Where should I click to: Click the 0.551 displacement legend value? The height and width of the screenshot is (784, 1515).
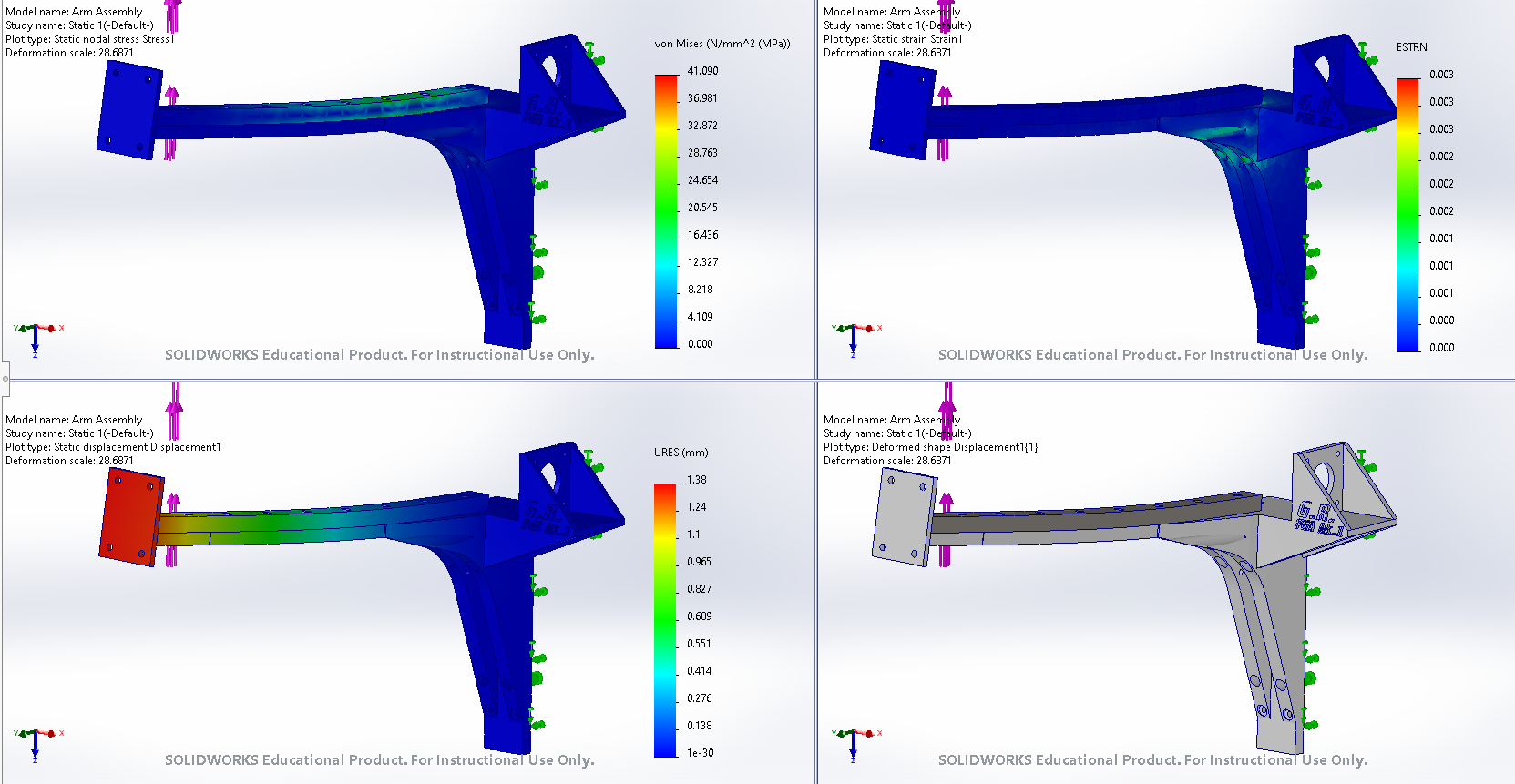699,644
